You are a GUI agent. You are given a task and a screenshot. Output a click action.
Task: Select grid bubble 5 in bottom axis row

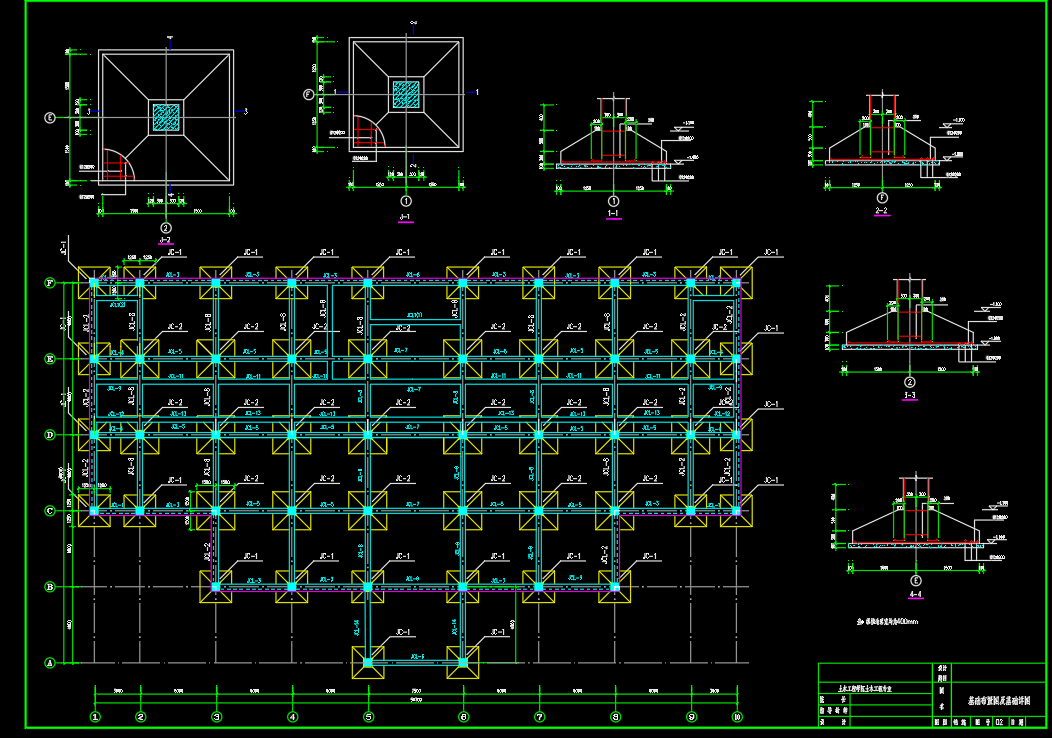pos(368,716)
